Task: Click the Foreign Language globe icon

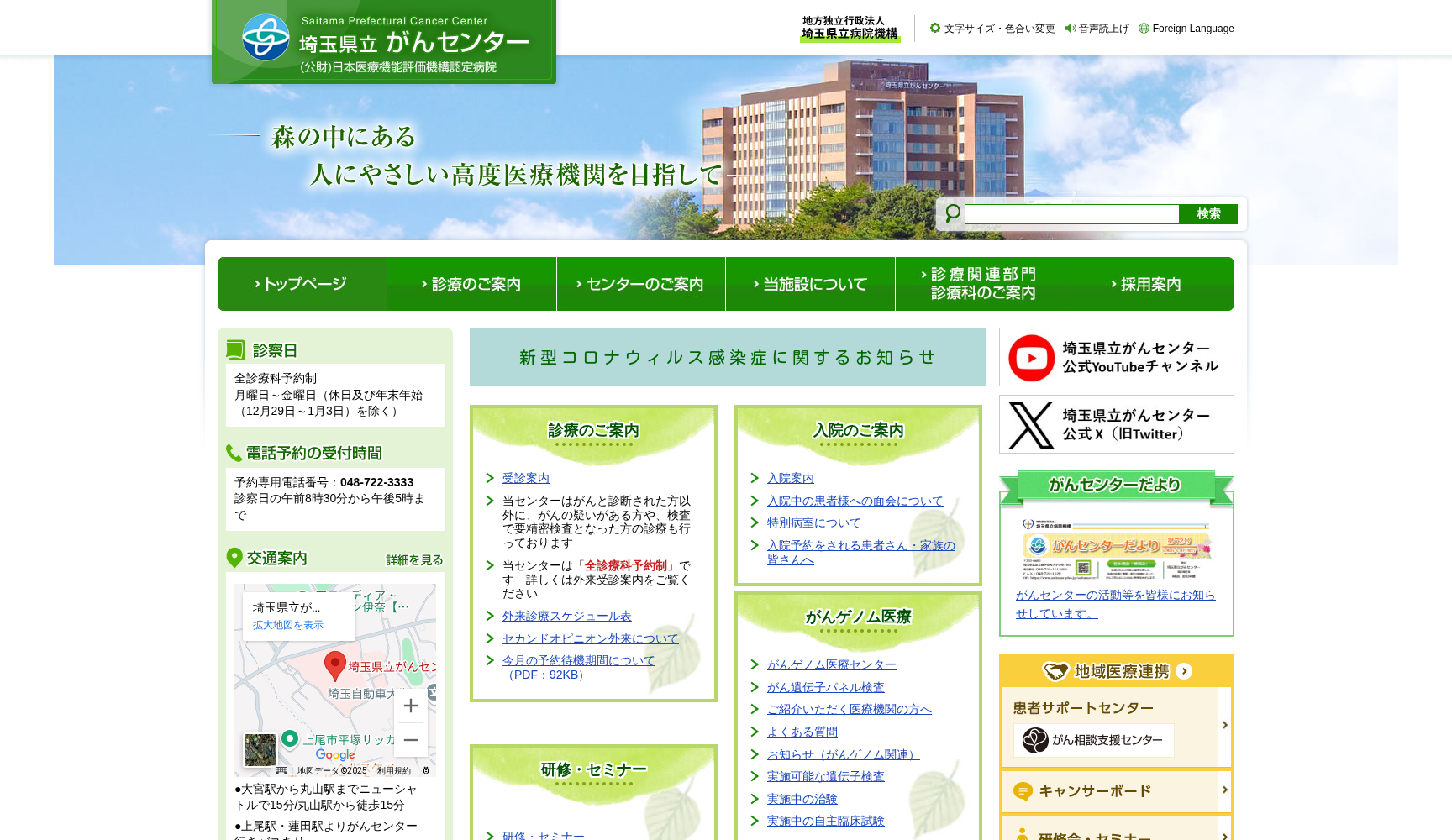Action: [x=1142, y=28]
